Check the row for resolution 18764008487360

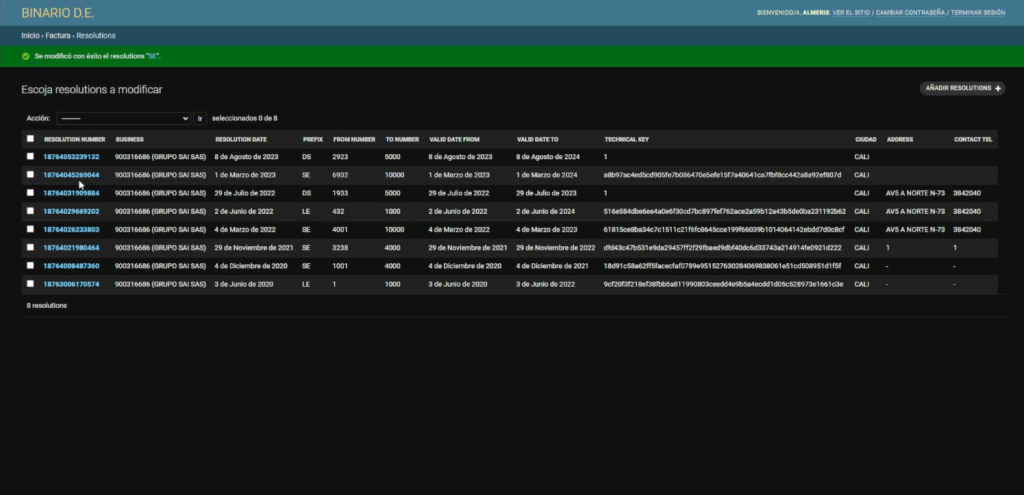coord(30,265)
